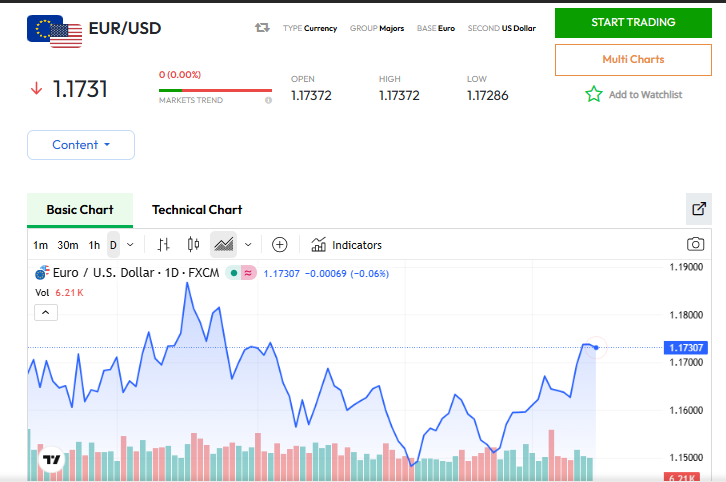Click the compare or add symbol plus icon
Viewport: 726px width, 482px height.
tap(280, 245)
